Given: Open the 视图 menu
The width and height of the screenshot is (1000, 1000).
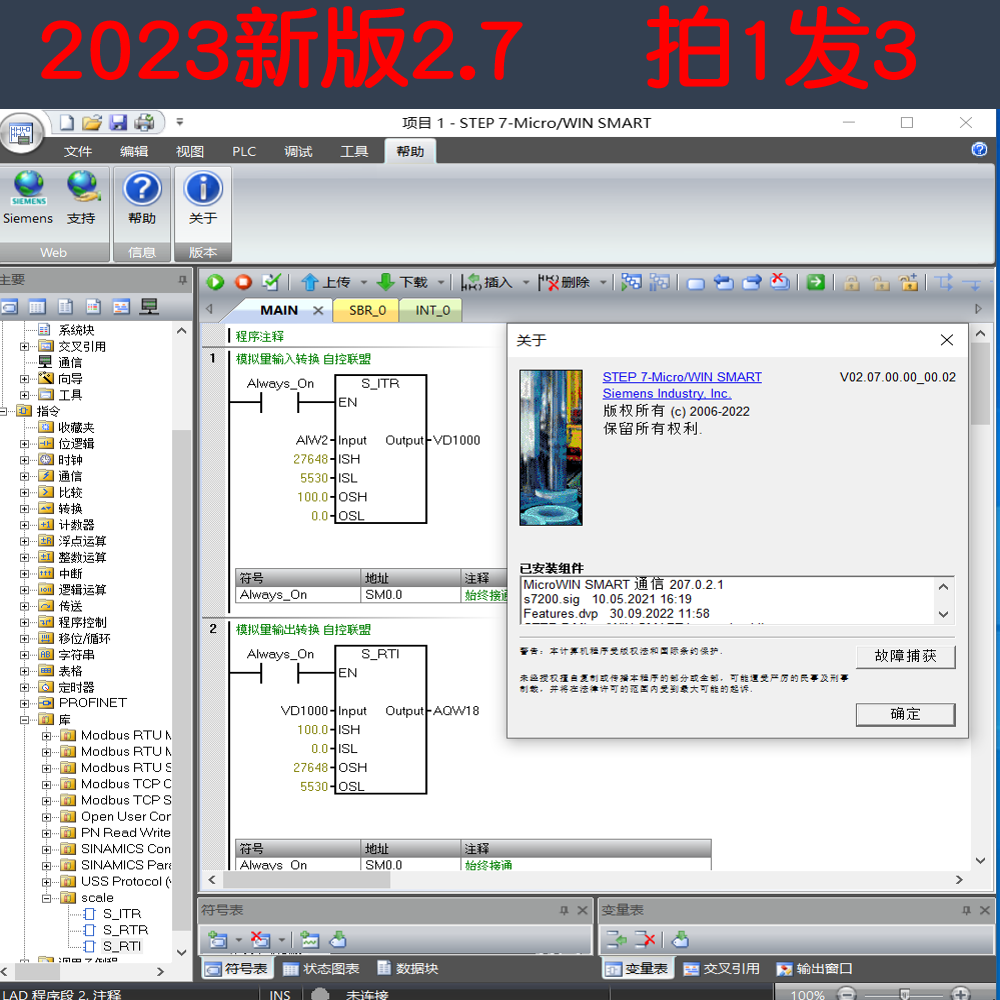Looking at the screenshot, I should [x=190, y=151].
